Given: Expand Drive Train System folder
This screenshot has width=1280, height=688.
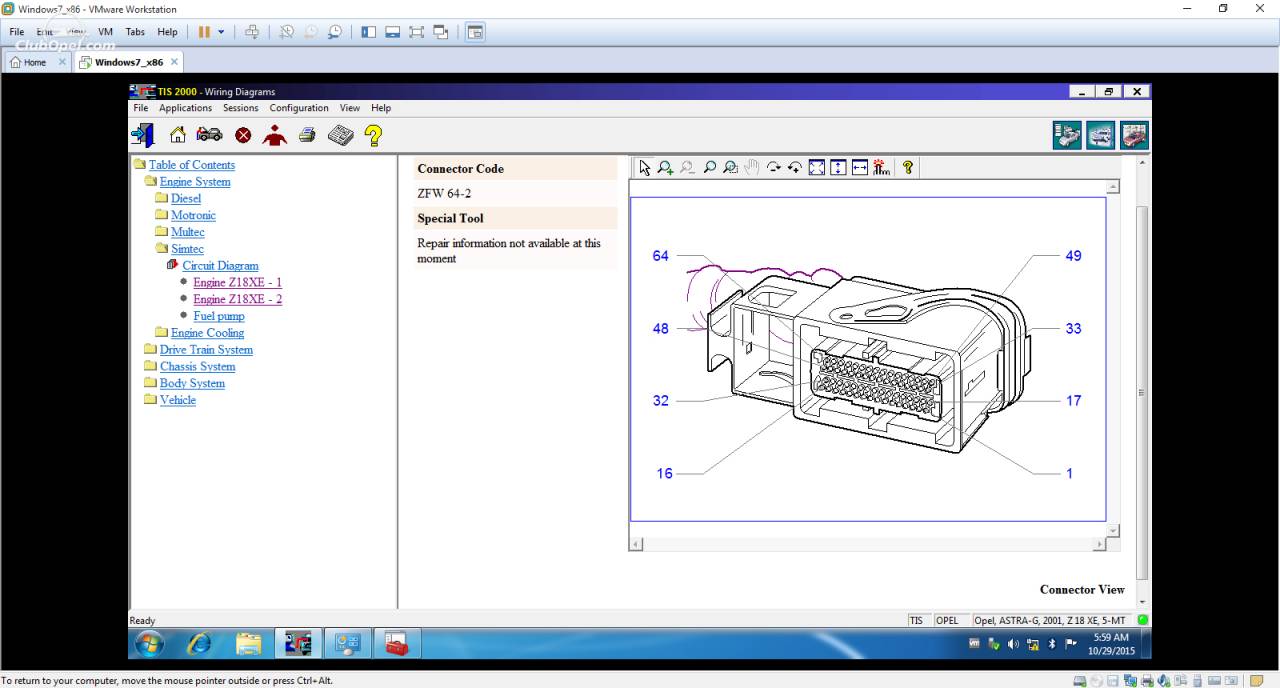Looking at the screenshot, I should (x=206, y=350).
